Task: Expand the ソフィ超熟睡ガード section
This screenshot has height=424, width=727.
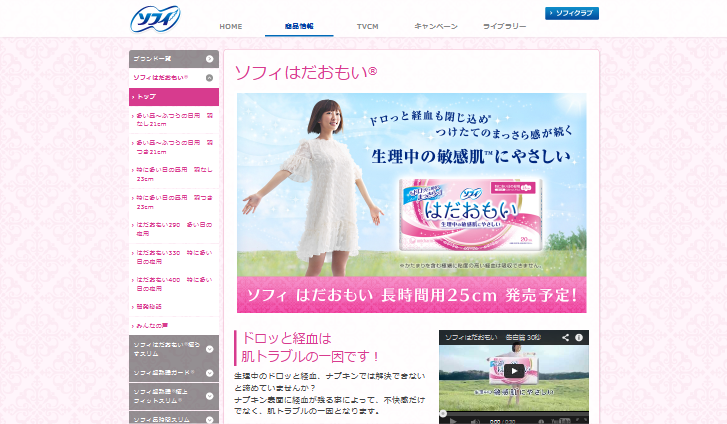Action: tap(174, 373)
